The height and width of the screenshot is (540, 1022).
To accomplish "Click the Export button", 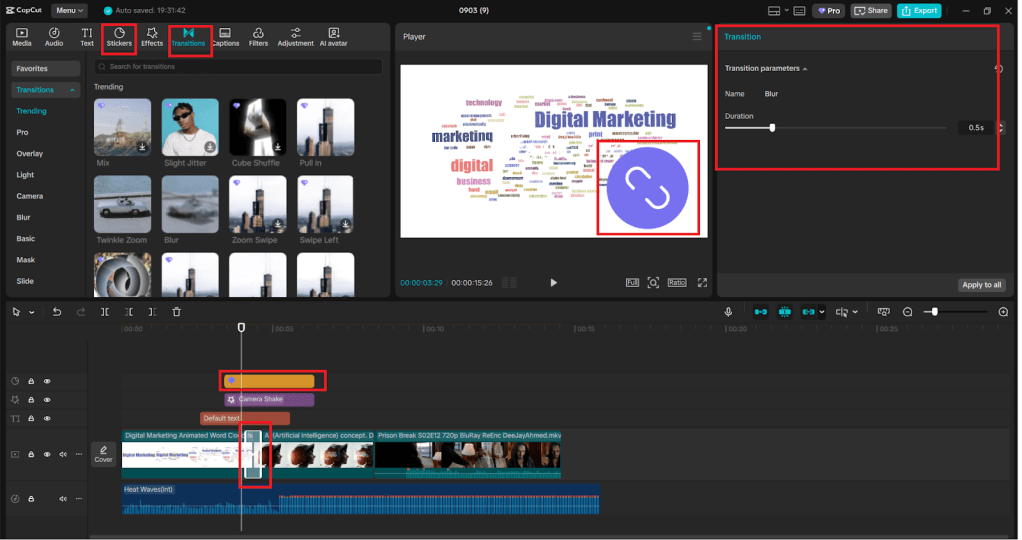I will (919, 10).
